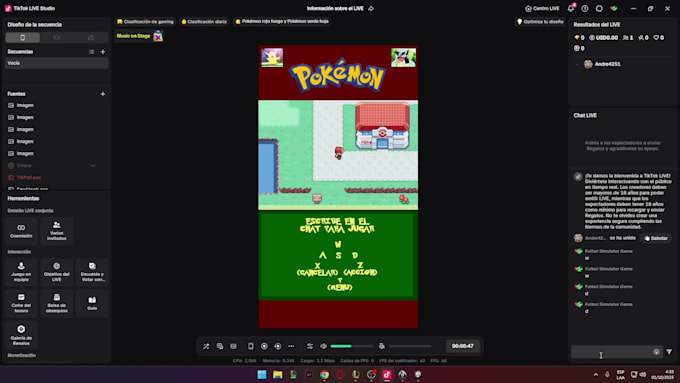Open the Music on Stage banner
680x383 pixels.
tap(139, 36)
